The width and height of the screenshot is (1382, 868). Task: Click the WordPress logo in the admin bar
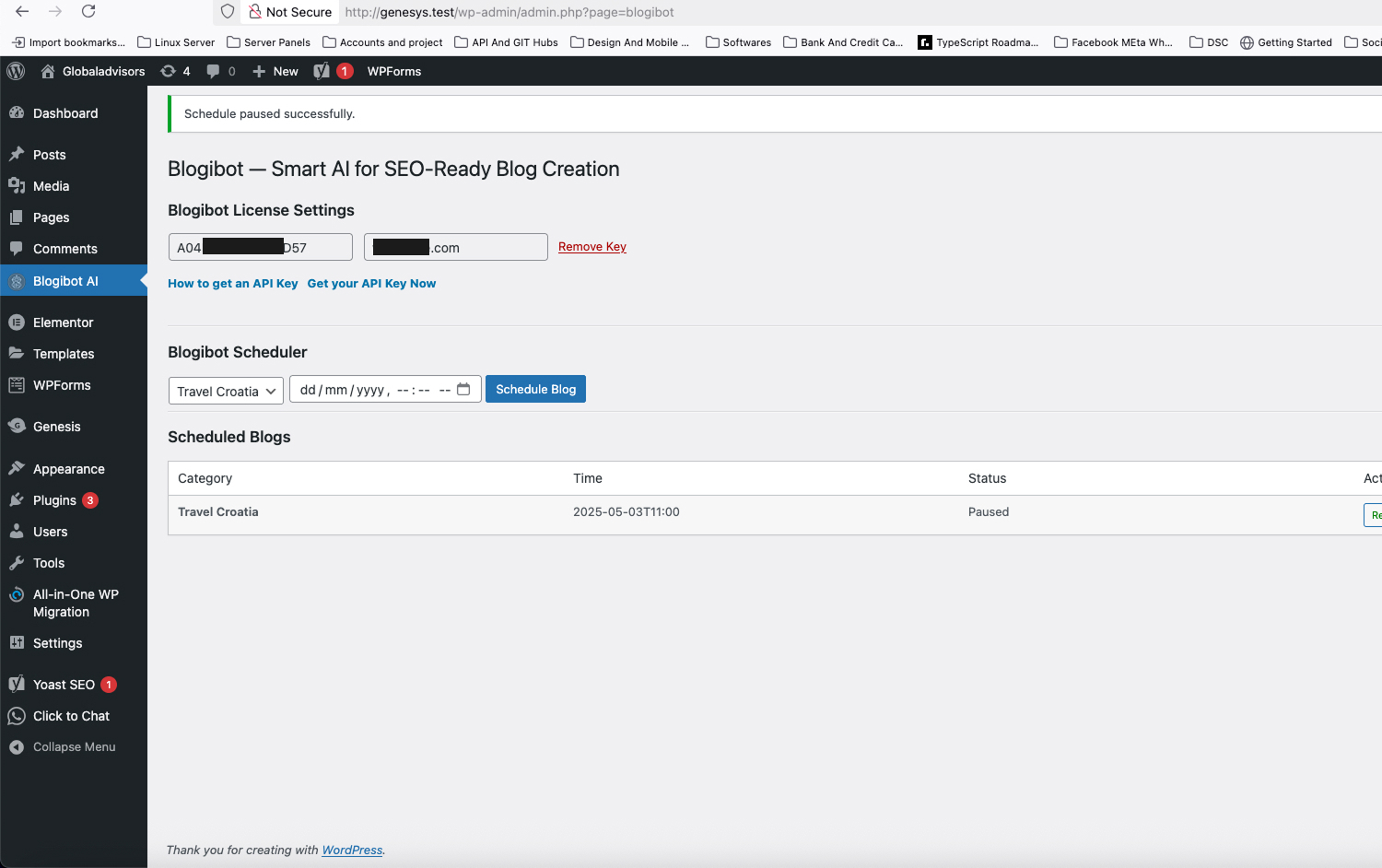(15, 71)
